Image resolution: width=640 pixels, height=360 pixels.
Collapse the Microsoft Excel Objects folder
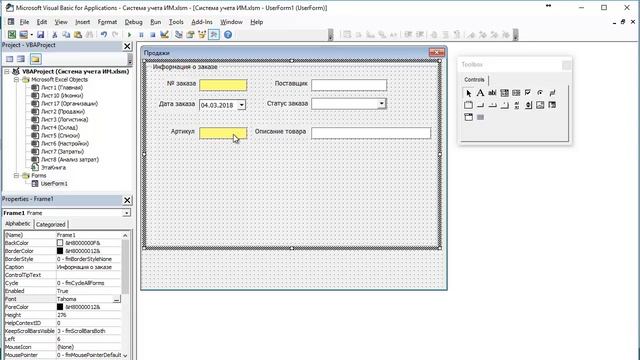pos(17,80)
